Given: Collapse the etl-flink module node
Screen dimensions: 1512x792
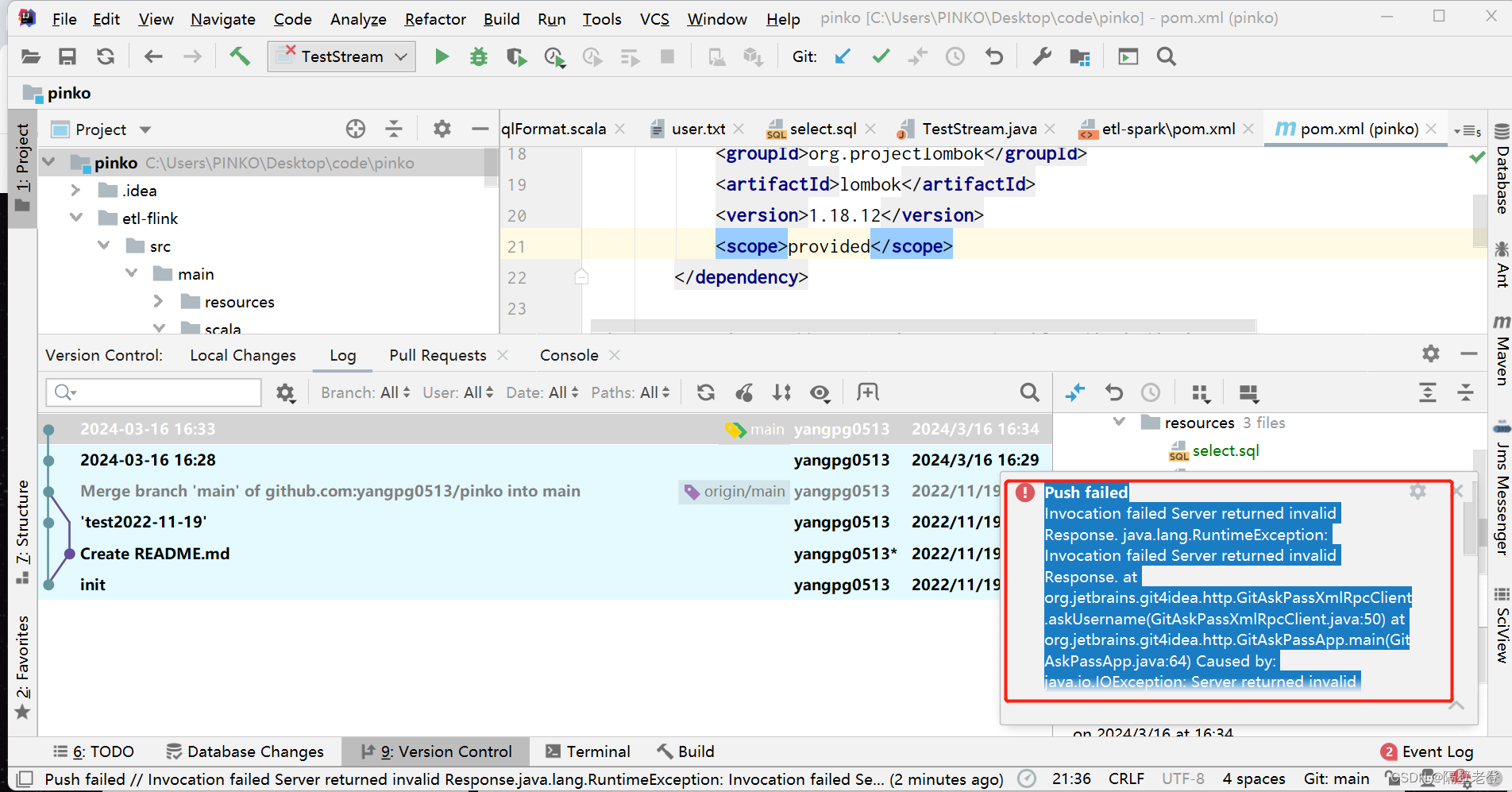Looking at the screenshot, I should (76, 218).
